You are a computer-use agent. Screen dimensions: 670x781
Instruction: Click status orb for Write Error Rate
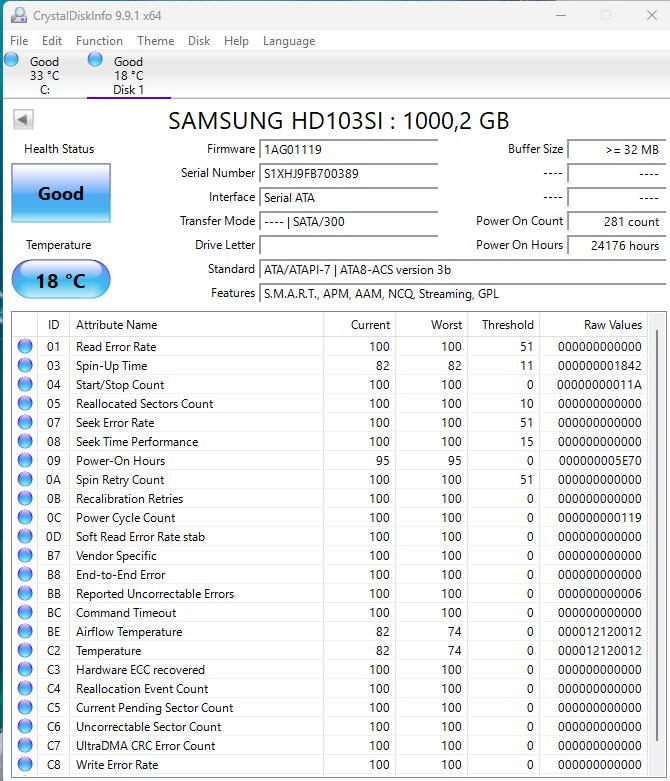[25, 764]
